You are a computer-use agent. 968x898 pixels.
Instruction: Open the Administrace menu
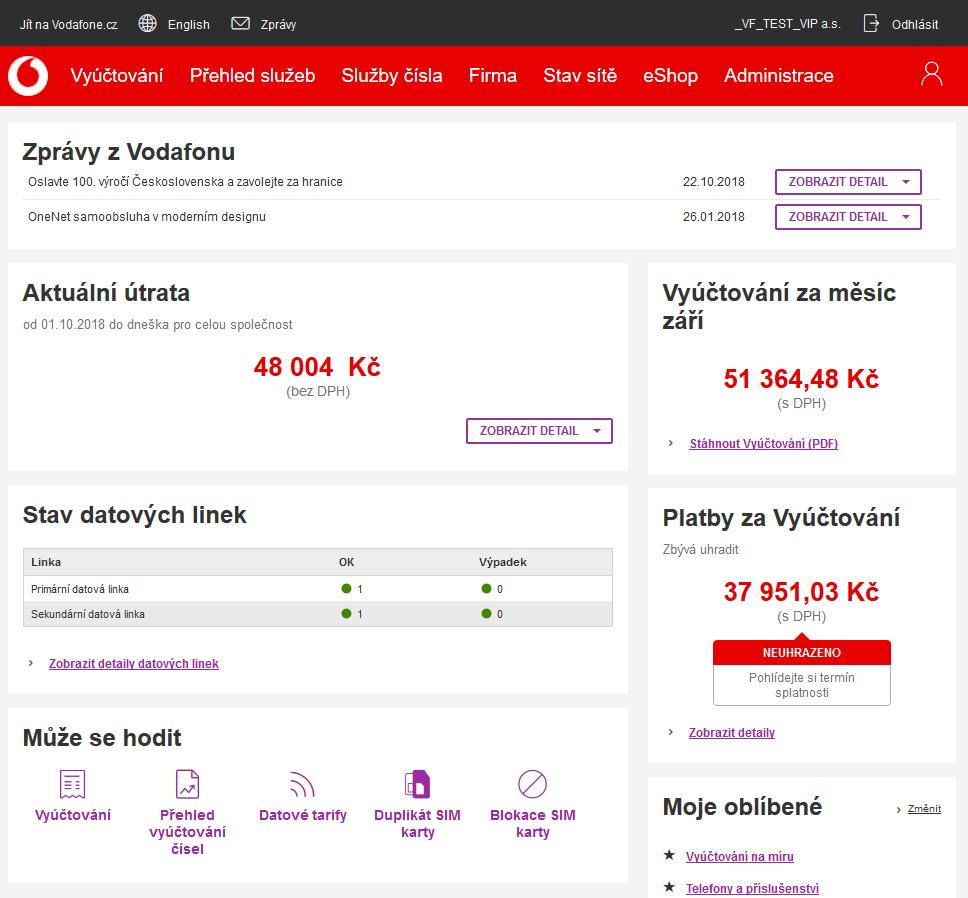pyautogui.click(x=779, y=75)
